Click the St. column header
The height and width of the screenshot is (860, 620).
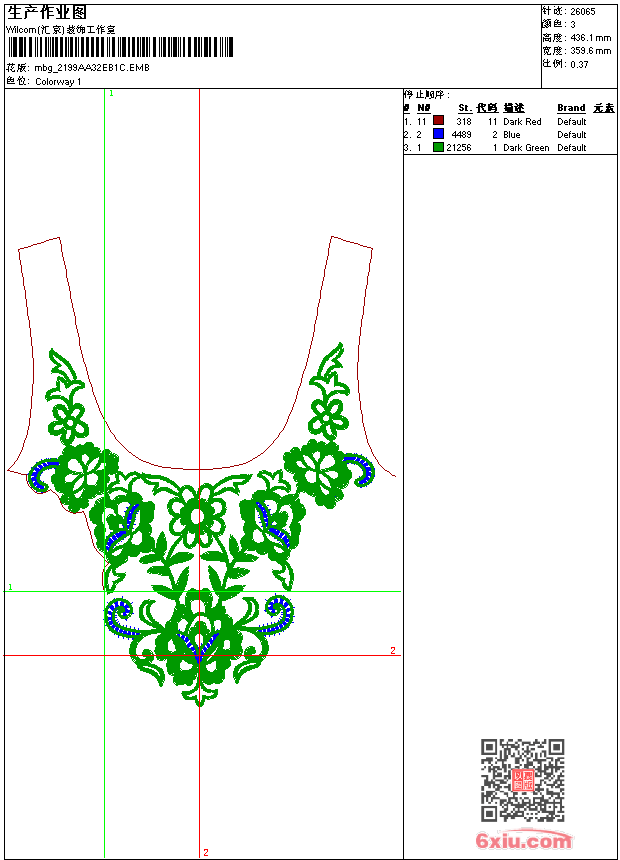pyautogui.click(x=465, y=108)
